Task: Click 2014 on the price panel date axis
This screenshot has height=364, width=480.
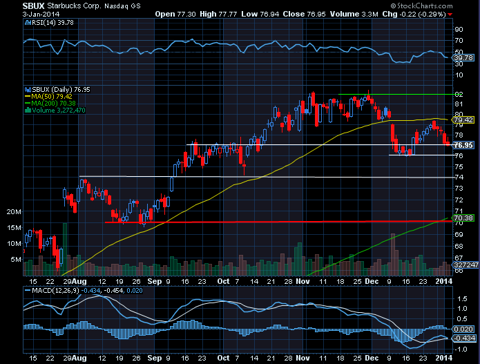Action: pyautogui.click(x=444, y=281)
